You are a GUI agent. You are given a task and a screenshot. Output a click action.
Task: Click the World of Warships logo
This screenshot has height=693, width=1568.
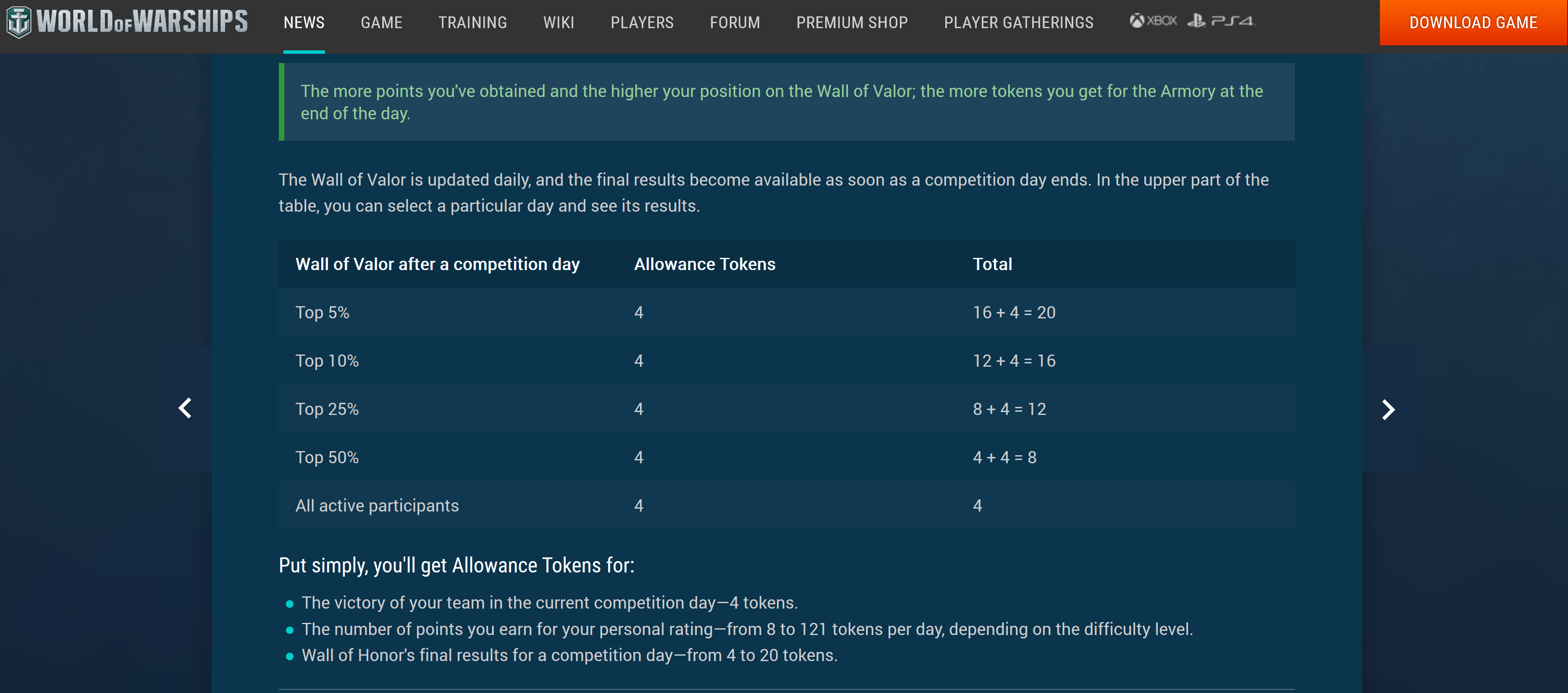127,22
